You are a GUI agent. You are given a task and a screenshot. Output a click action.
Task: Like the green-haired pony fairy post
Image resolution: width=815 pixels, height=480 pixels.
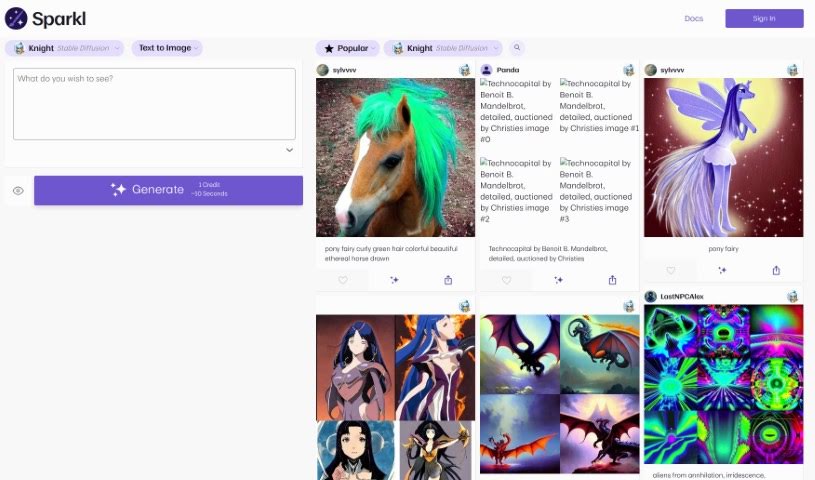(x=343, y=280)
